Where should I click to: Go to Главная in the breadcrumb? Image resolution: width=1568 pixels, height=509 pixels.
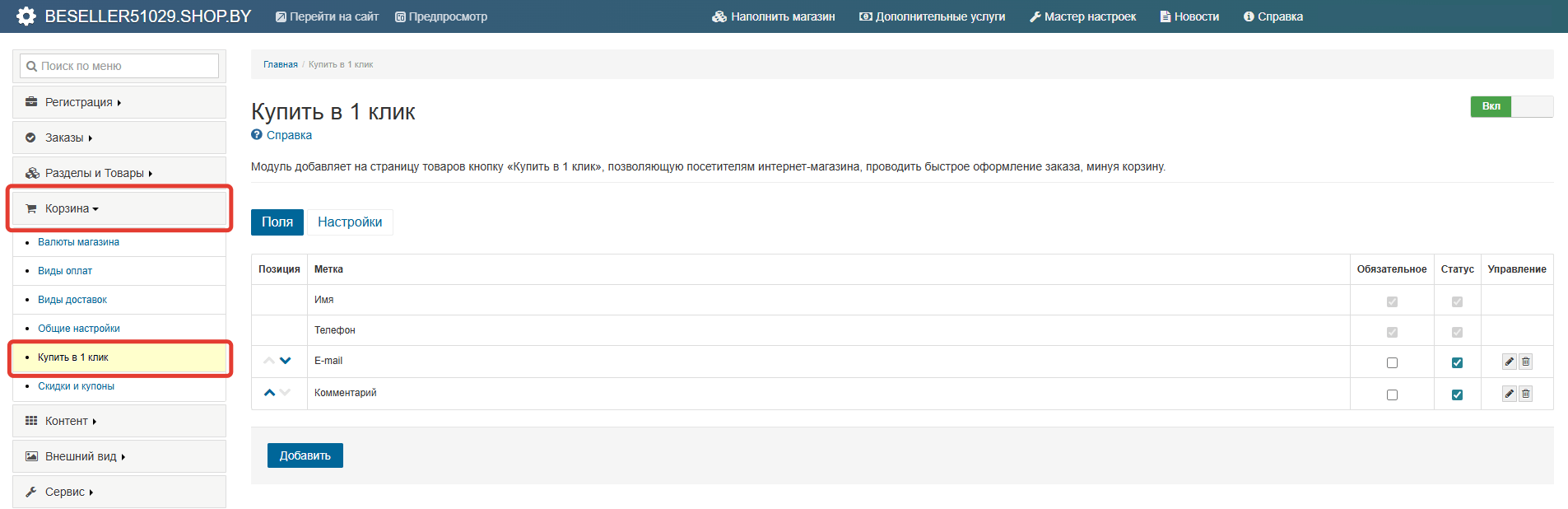coord(281,64)
